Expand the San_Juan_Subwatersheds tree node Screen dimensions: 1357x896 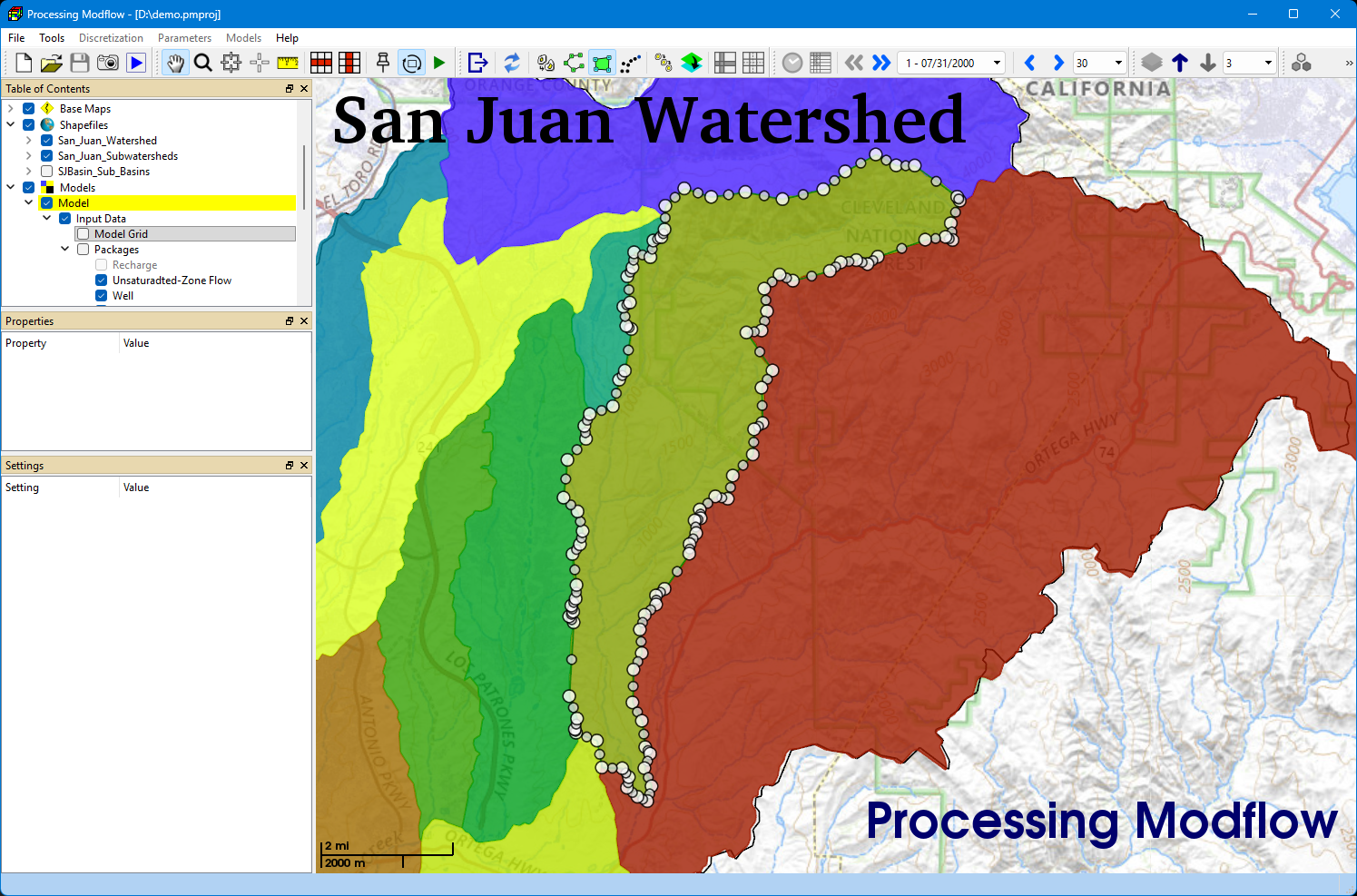tap(29, 156)
